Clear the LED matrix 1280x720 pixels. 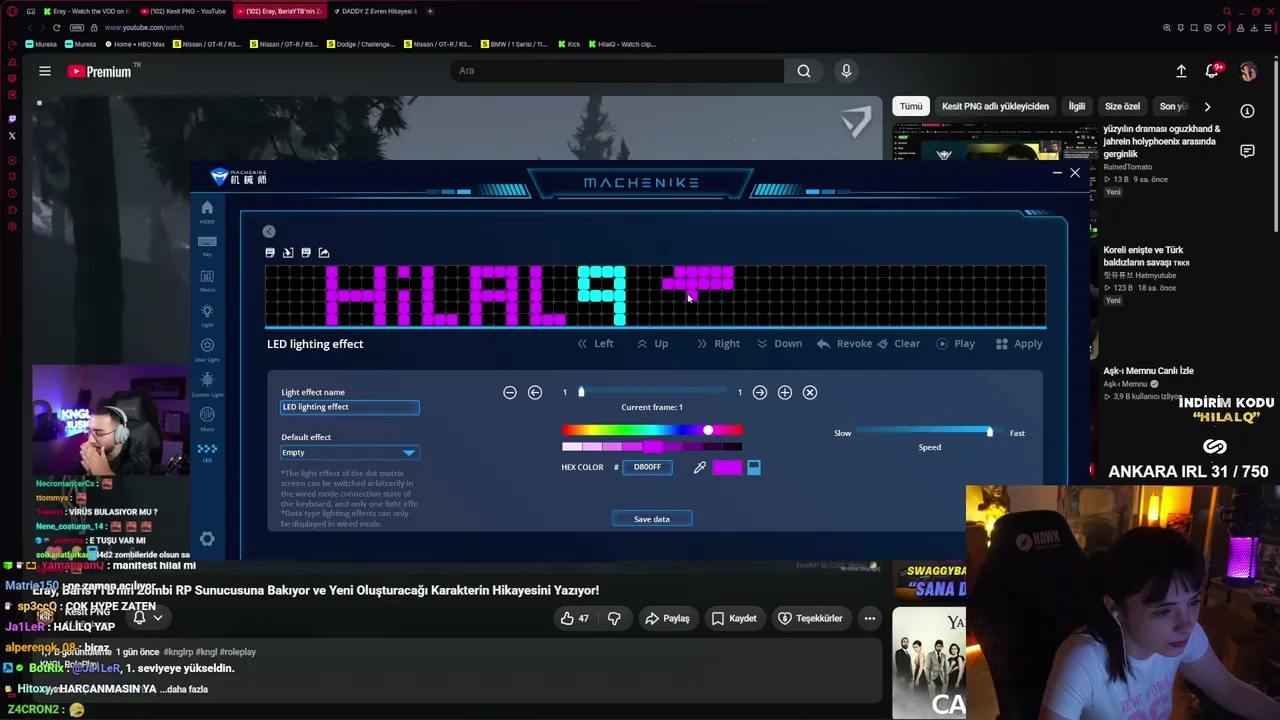(x=898, y=344)
